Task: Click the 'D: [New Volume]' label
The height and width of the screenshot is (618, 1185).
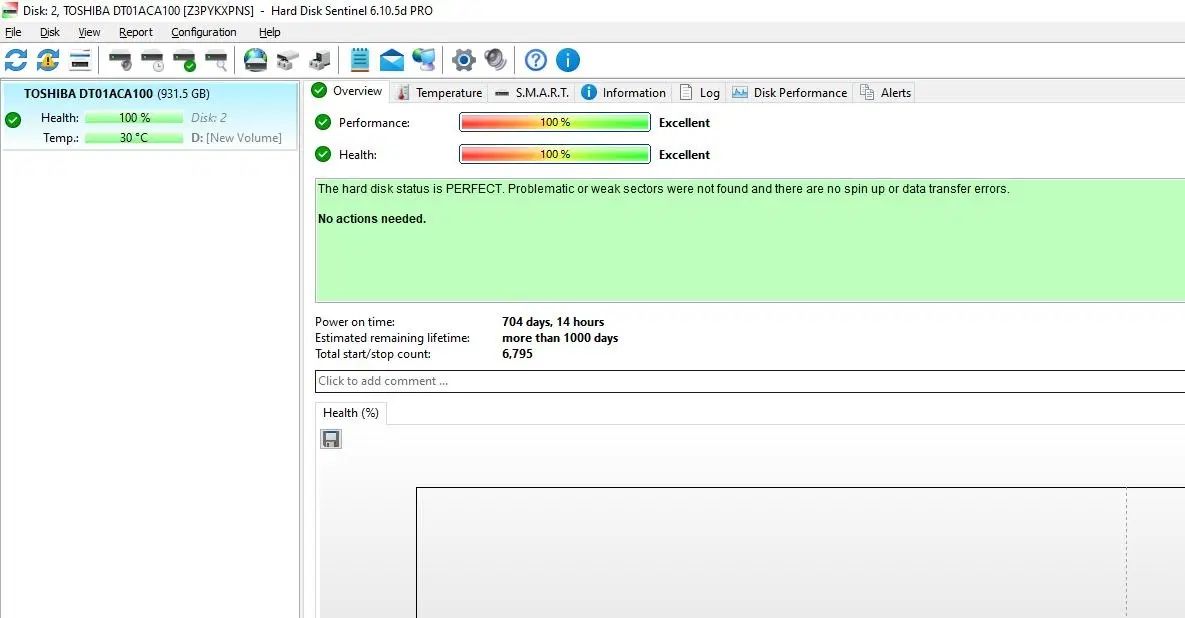Action: point(237,138)
